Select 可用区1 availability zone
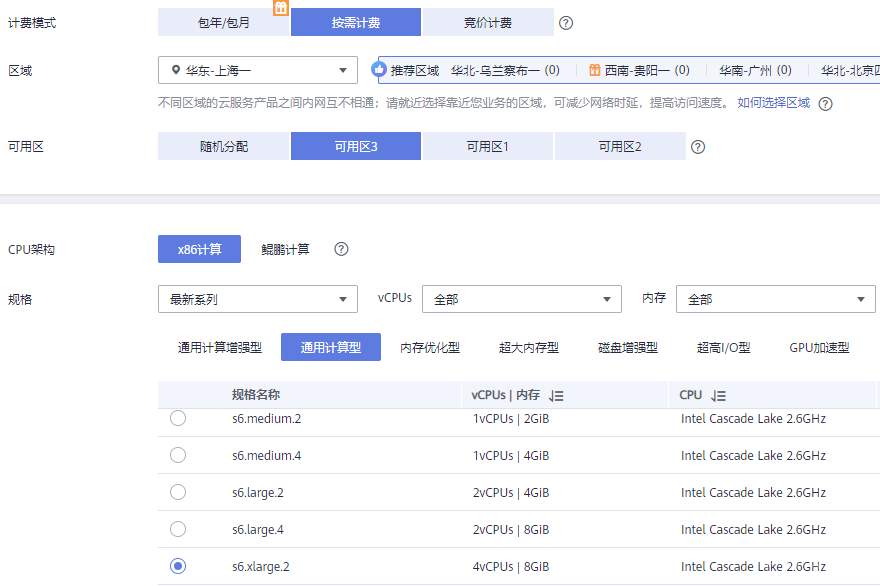This screenshot has width=880, height=586. 488,146
